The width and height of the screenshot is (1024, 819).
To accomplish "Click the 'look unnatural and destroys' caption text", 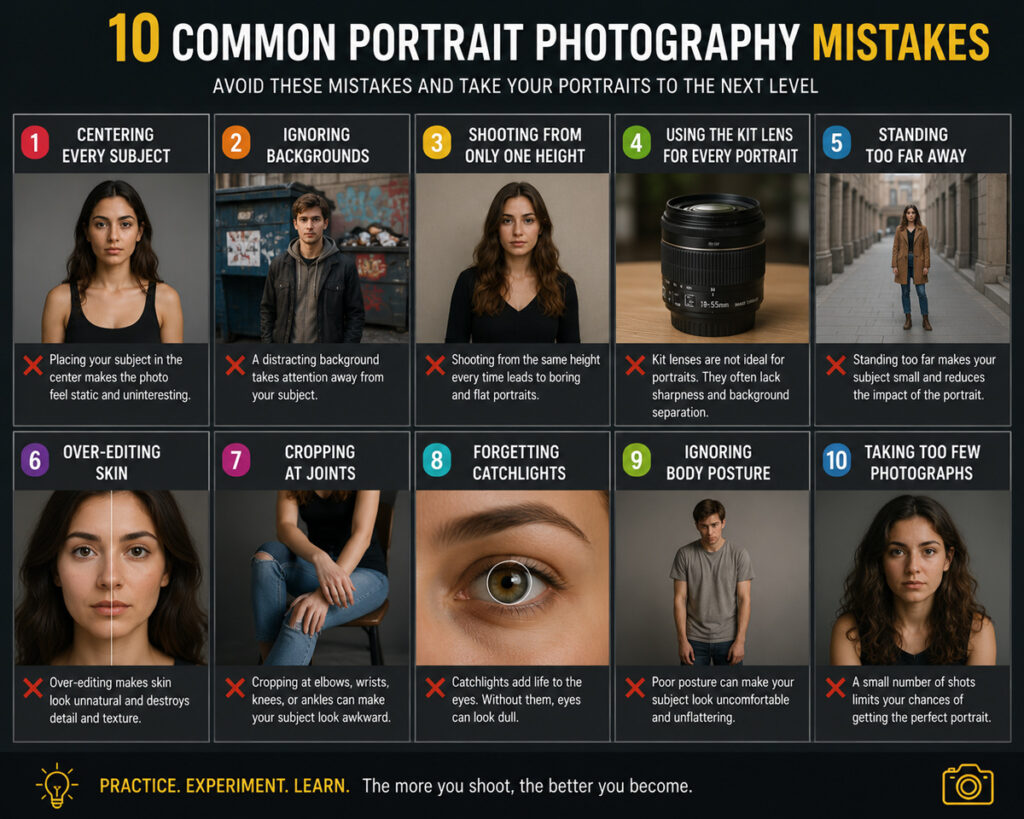I will tap(120, 701).
